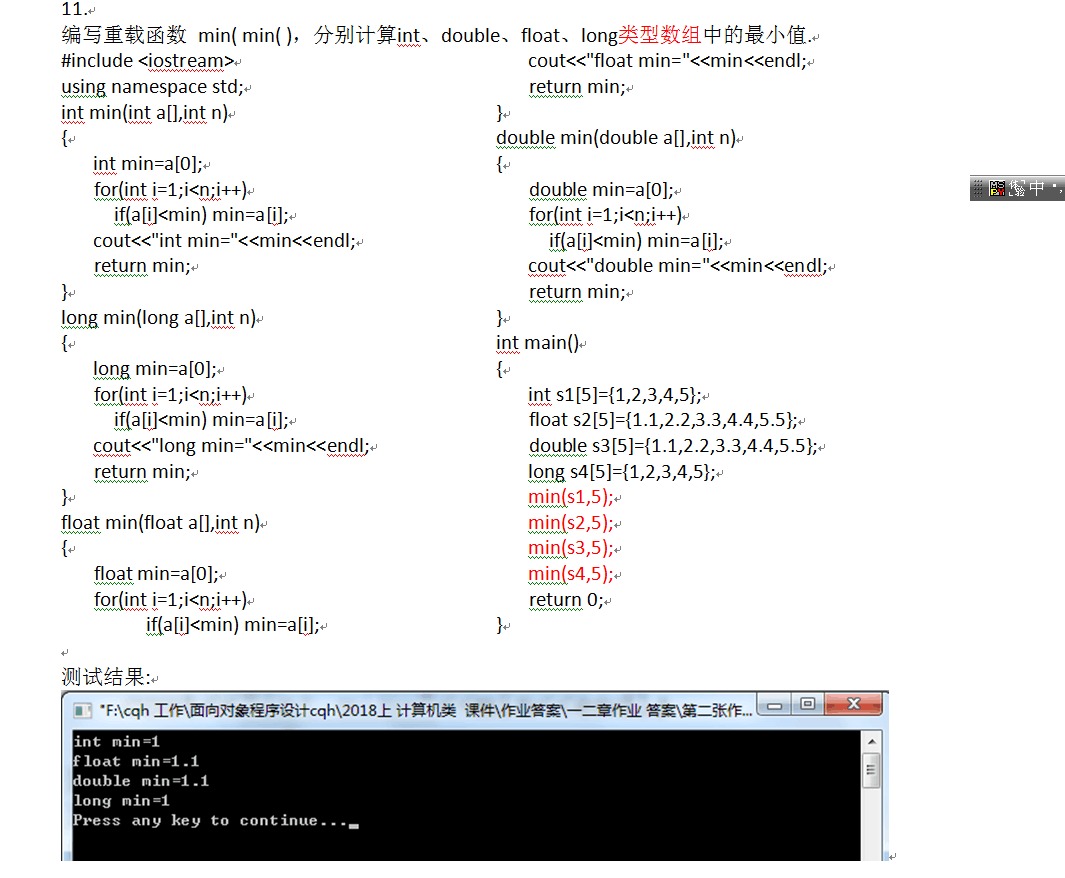Toggle the 中 Chinese/English input mode

coord(1037,188)
